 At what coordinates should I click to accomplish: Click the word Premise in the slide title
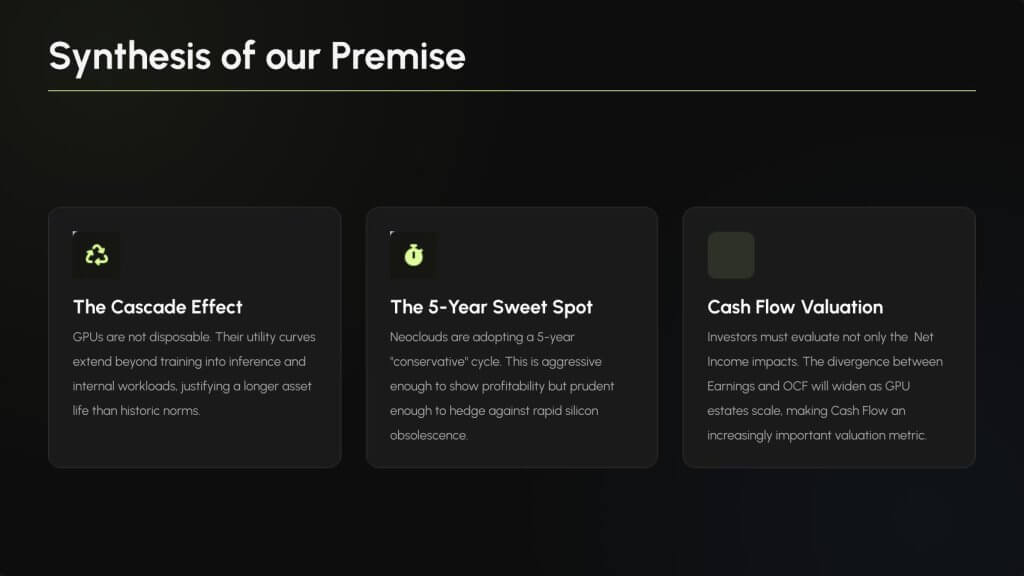click(x=398, y=56)
